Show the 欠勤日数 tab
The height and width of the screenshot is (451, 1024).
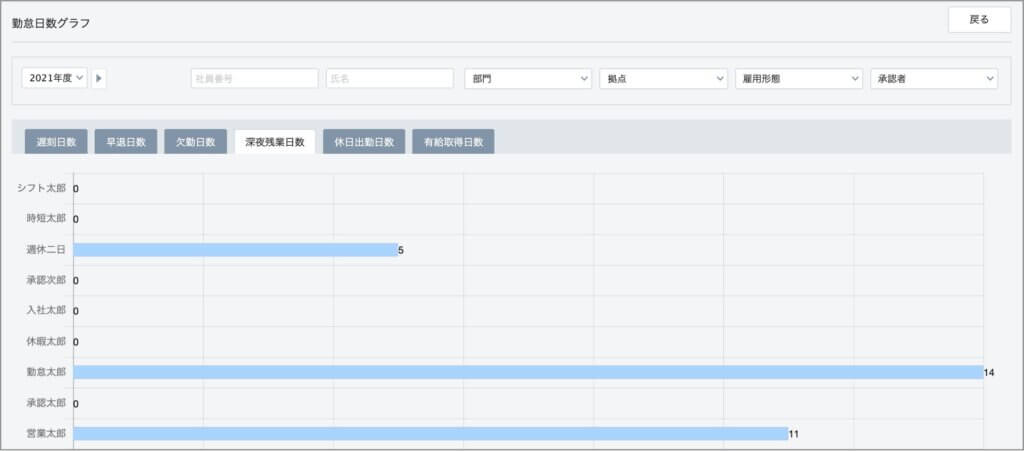pos(195,142)
